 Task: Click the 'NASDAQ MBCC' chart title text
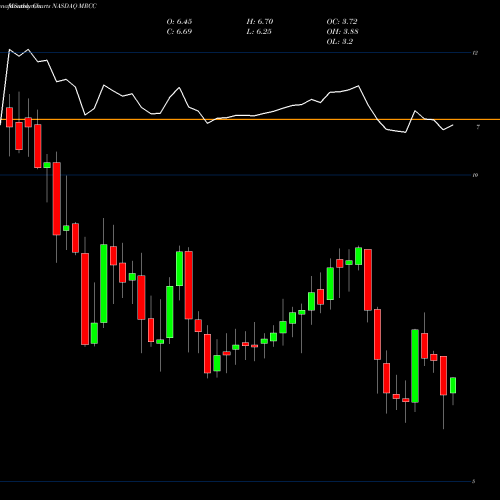click(x=75, y=6)
